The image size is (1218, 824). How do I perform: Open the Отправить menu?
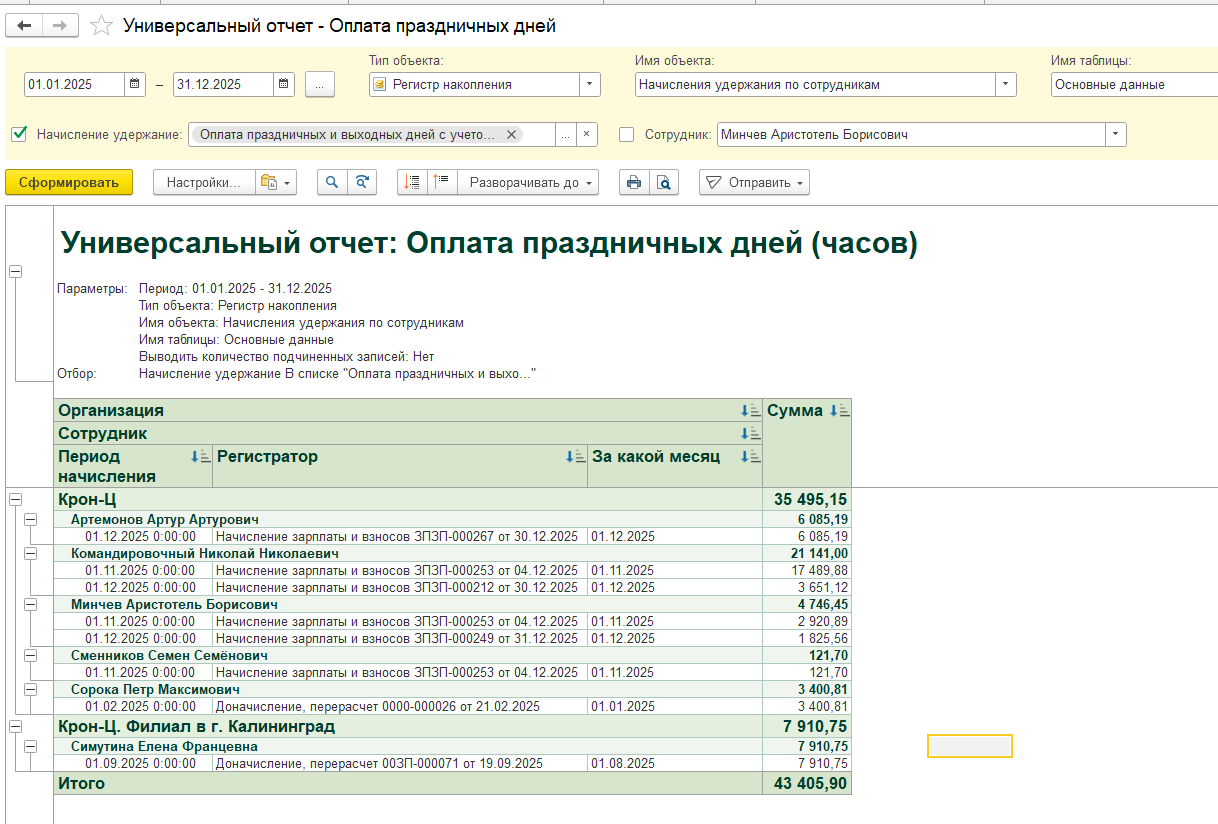pyautogui.click(x=754, y=182)
